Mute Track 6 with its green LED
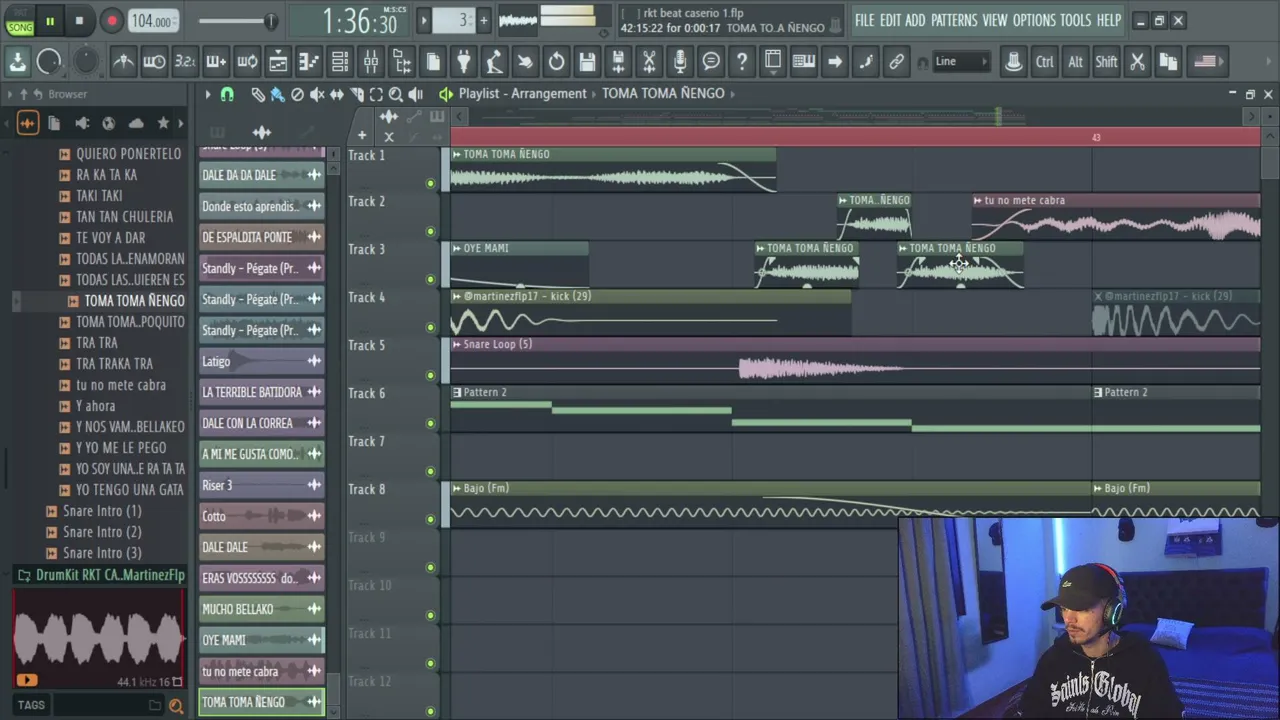Screen dimensions: 1280x720 (431, 423)
